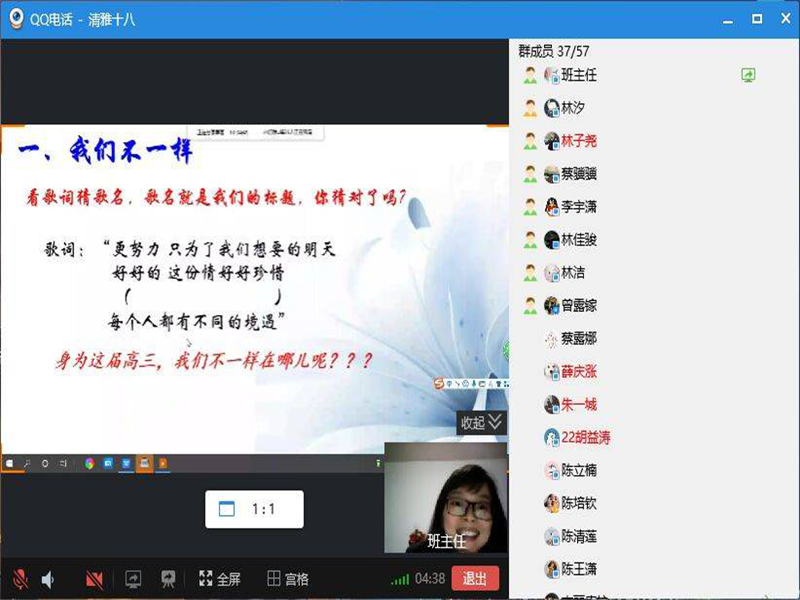
Task: Click Windows Start button in shared screen
Action: point(10,463)
